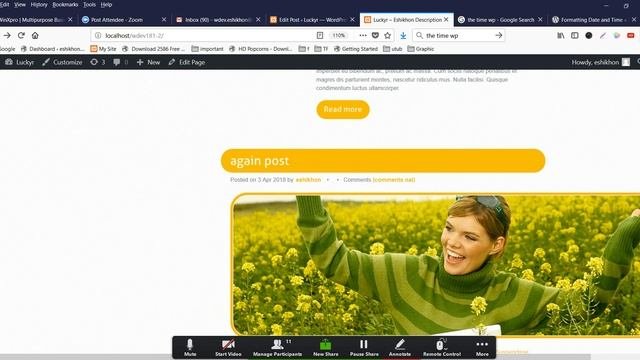
Task: Open the HD Popcorns bookmark
Action: [261, 49]
